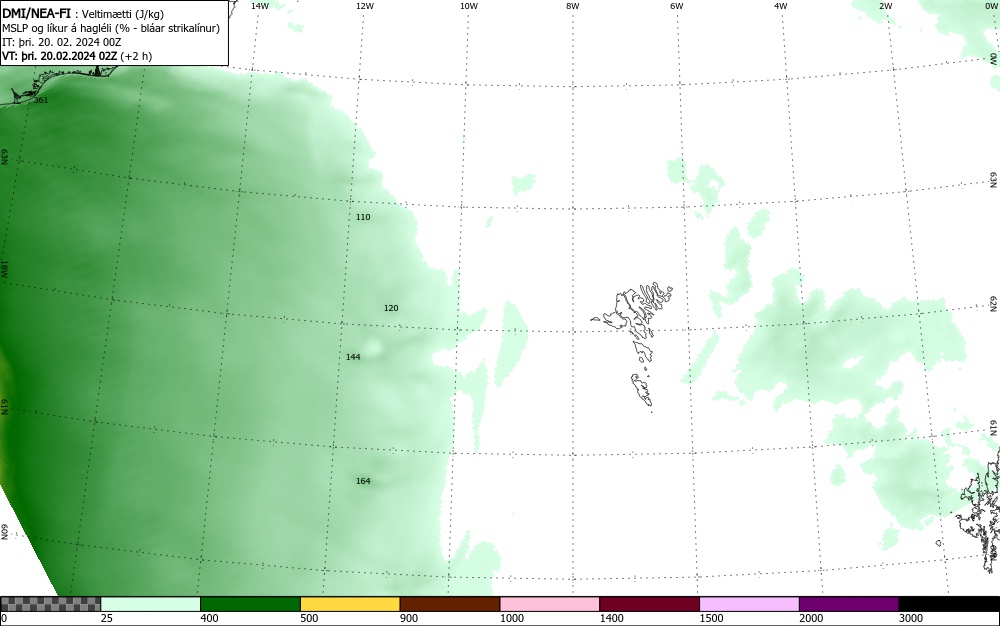Select the purple legend swatch
Viewport: 1000px width, 626px height.
coord(849,604)
